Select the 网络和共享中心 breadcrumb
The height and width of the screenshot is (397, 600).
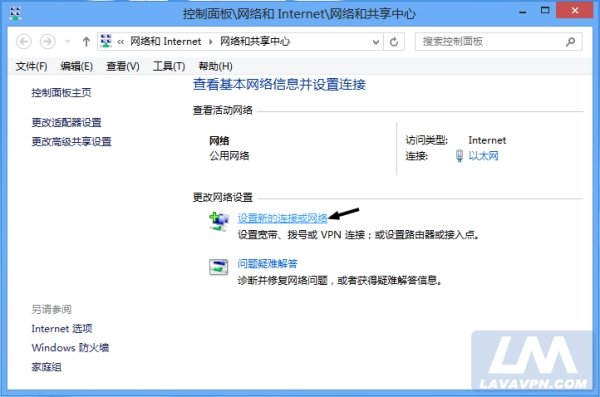pos(255,41)
